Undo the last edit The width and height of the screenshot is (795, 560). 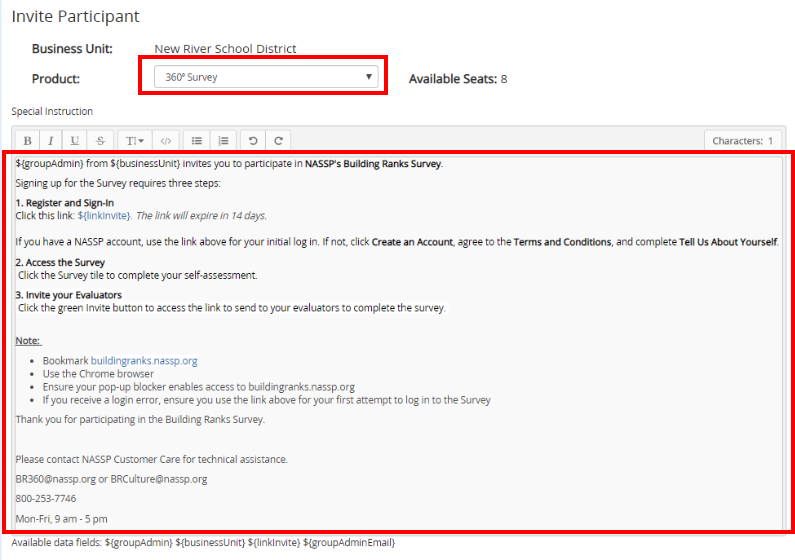[x=253, y=141]
